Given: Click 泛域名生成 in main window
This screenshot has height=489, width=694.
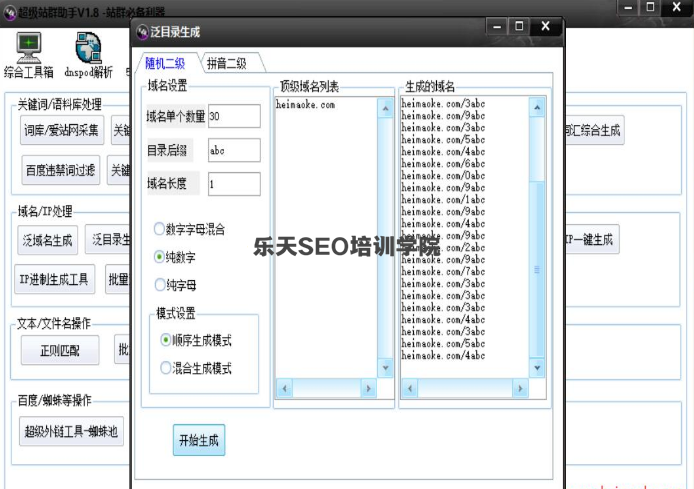Looking at the screenshot, I should tap(47, 240).
